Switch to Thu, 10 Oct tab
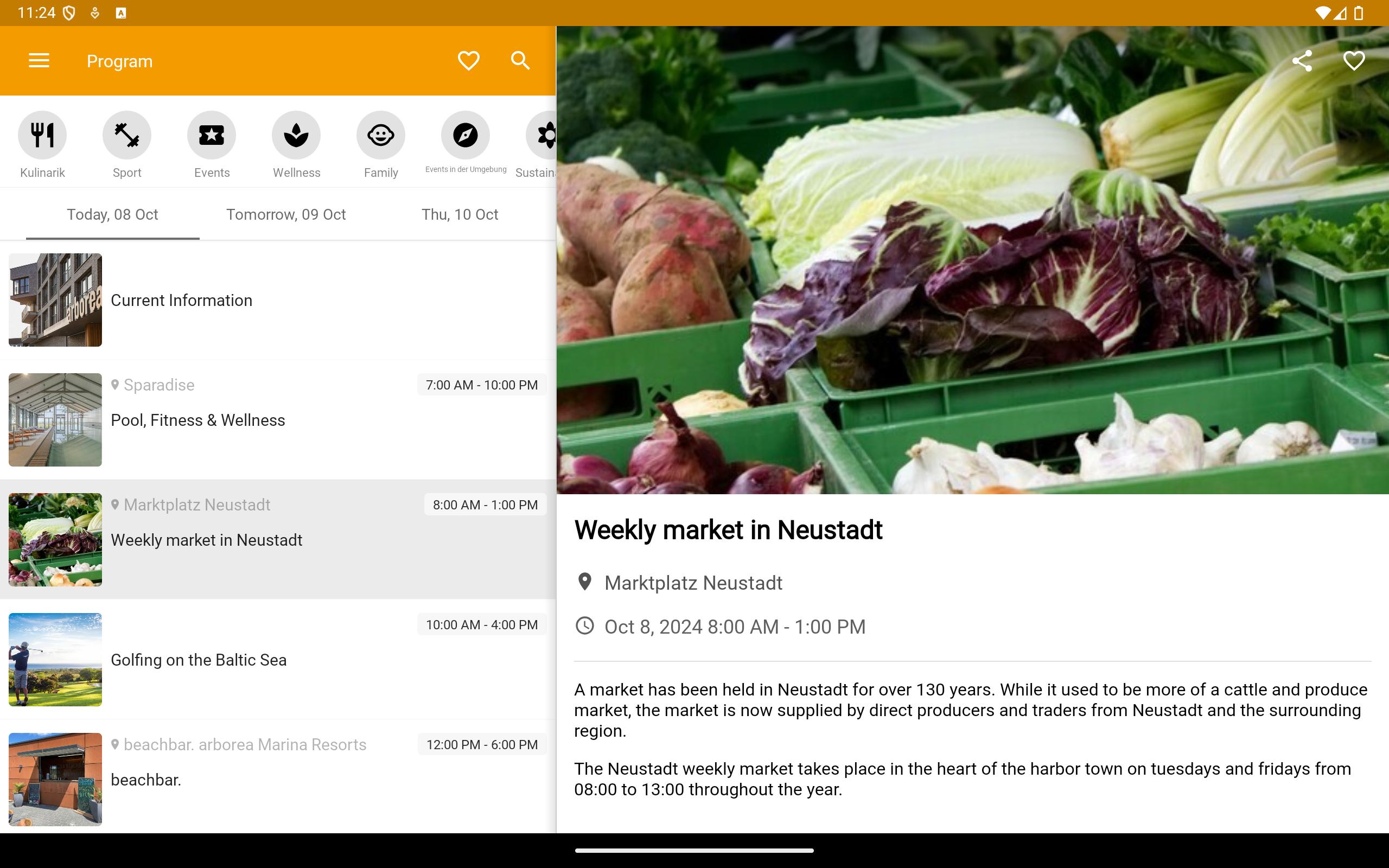 [460, 215]
